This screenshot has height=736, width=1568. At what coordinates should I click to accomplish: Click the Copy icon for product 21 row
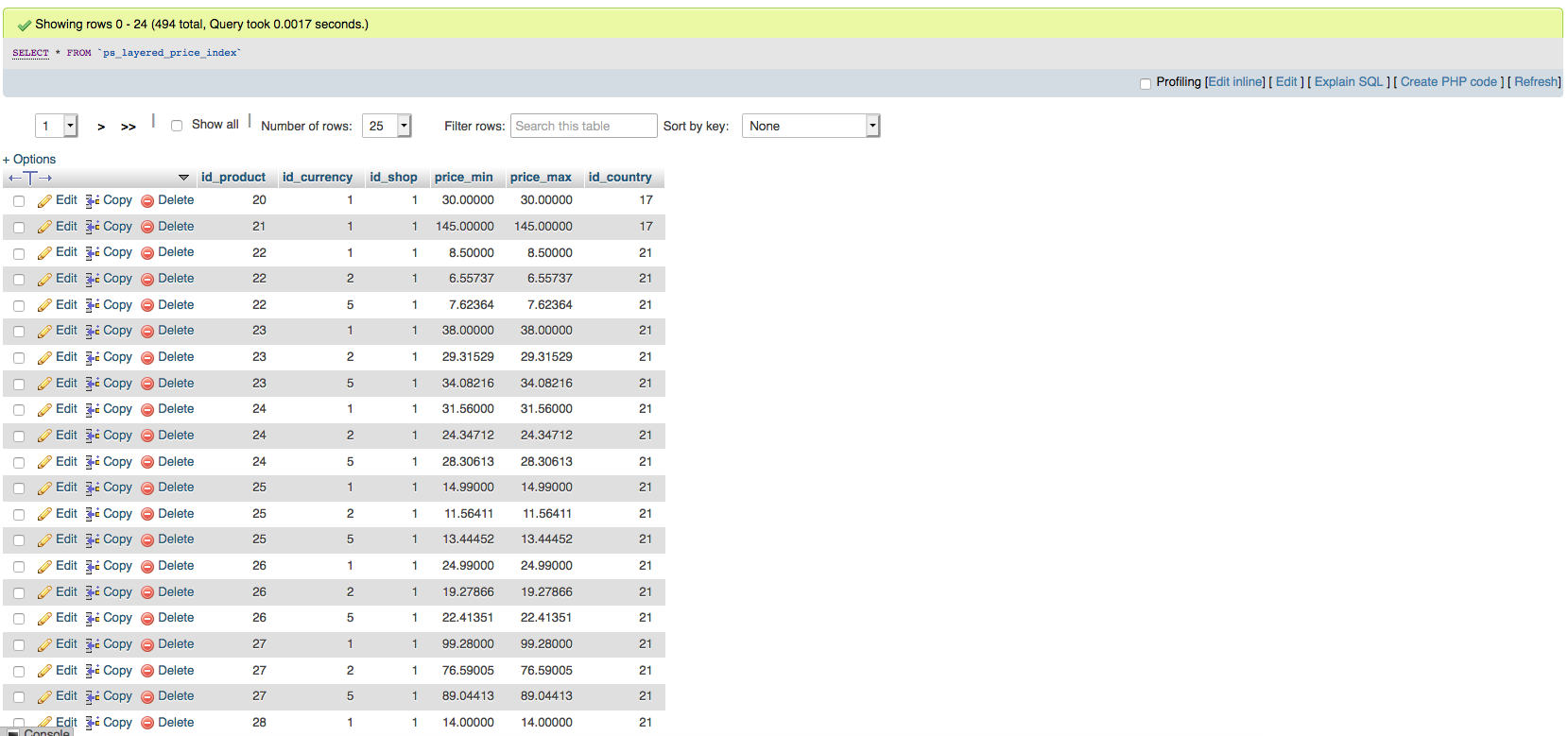(x=93, y=227)
